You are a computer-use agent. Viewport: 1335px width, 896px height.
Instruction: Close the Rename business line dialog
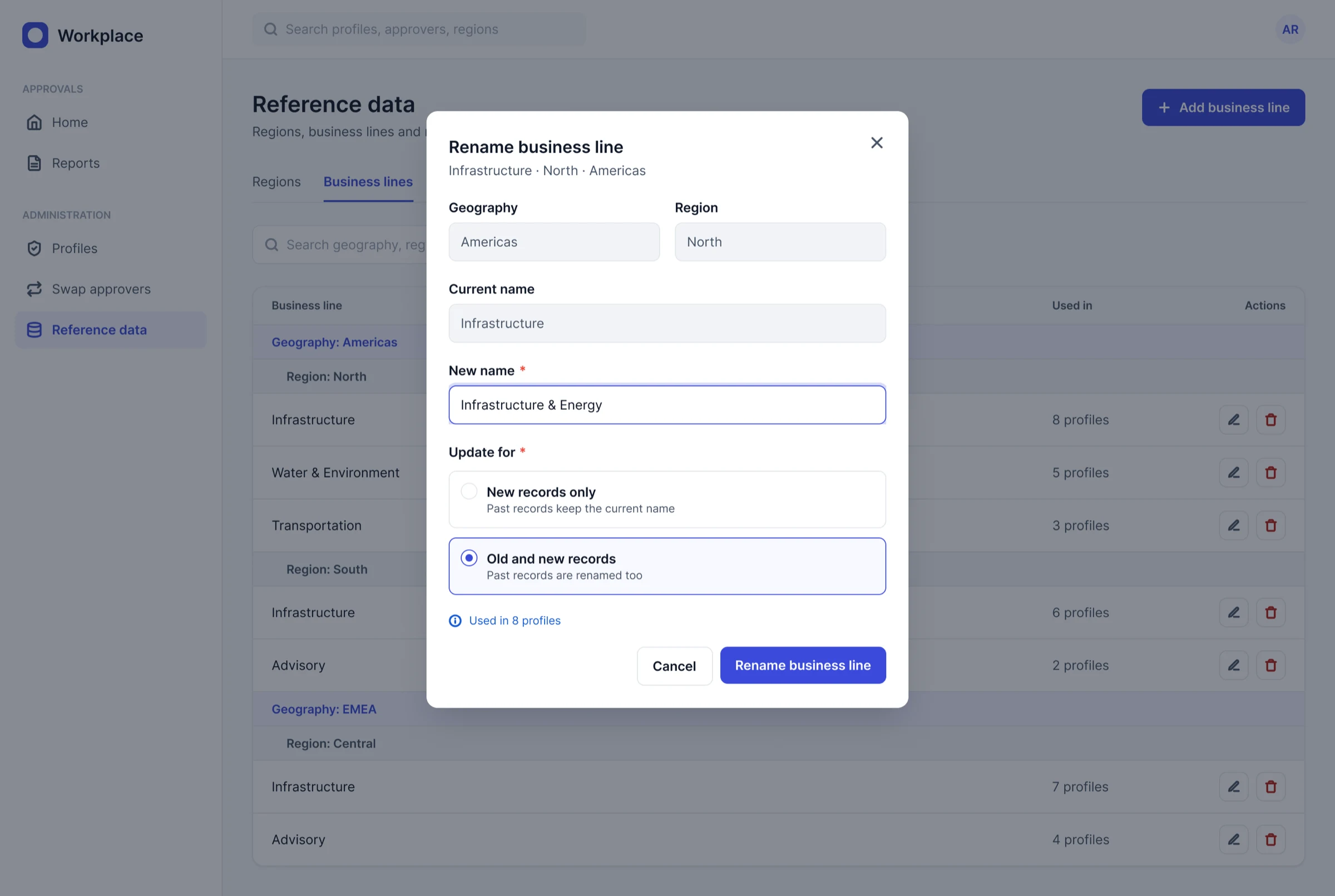[877, 143]
